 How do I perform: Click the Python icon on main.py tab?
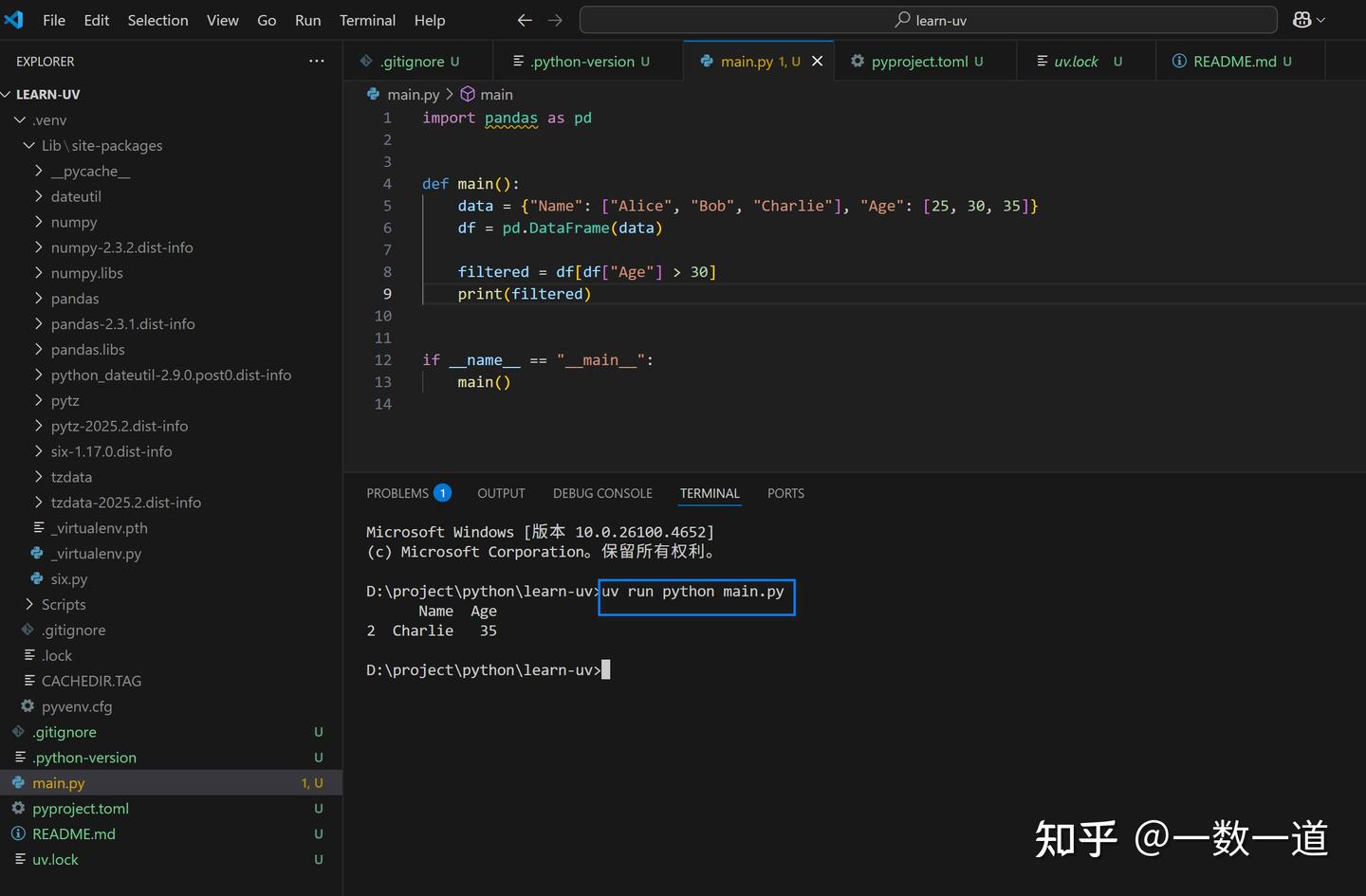click(706, 61)
